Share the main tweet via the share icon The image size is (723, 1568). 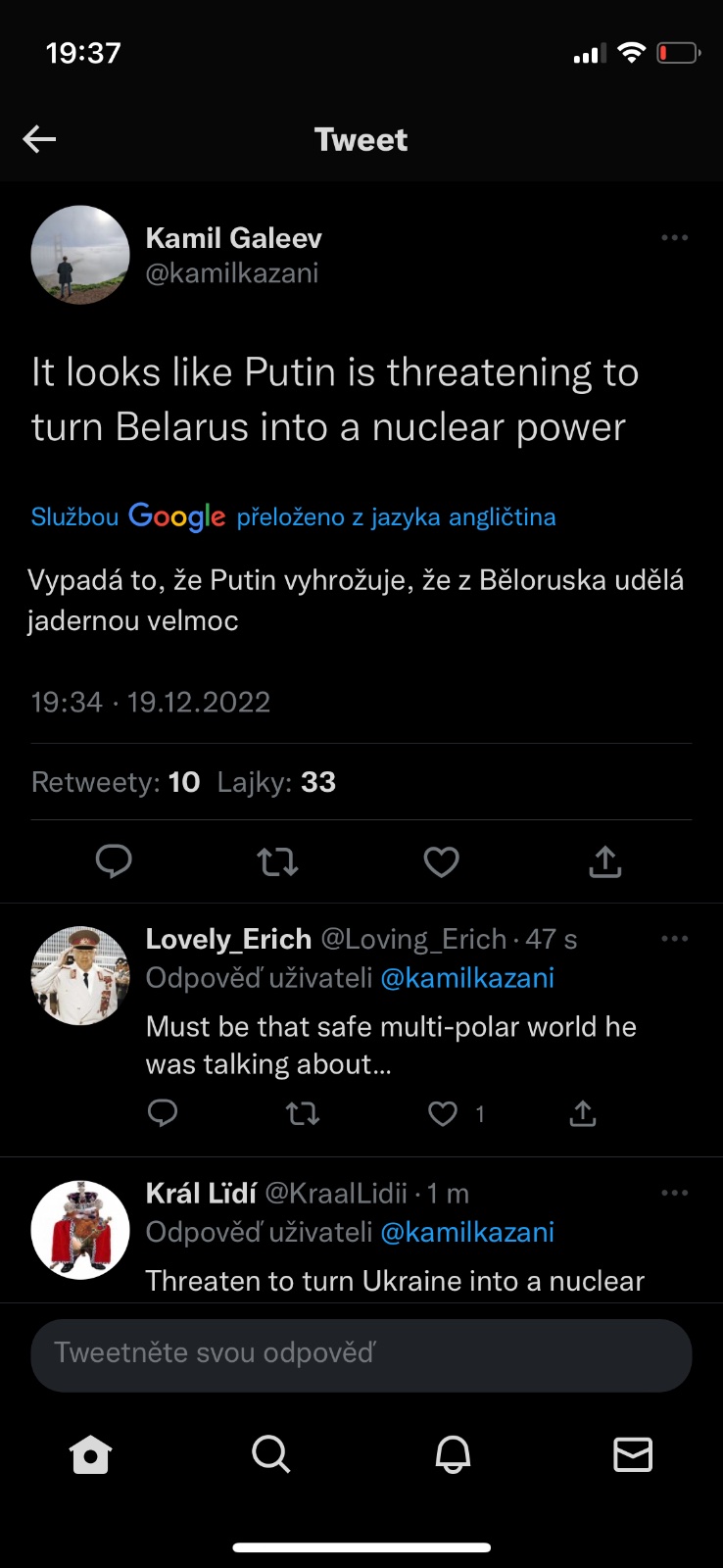[x=604, y=861]
